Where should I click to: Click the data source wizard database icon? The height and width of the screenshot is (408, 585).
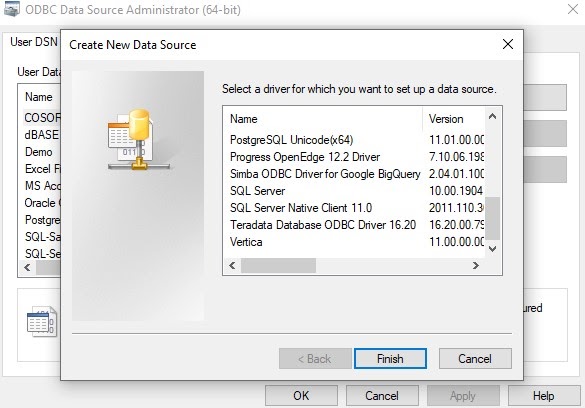pos(138,139)
